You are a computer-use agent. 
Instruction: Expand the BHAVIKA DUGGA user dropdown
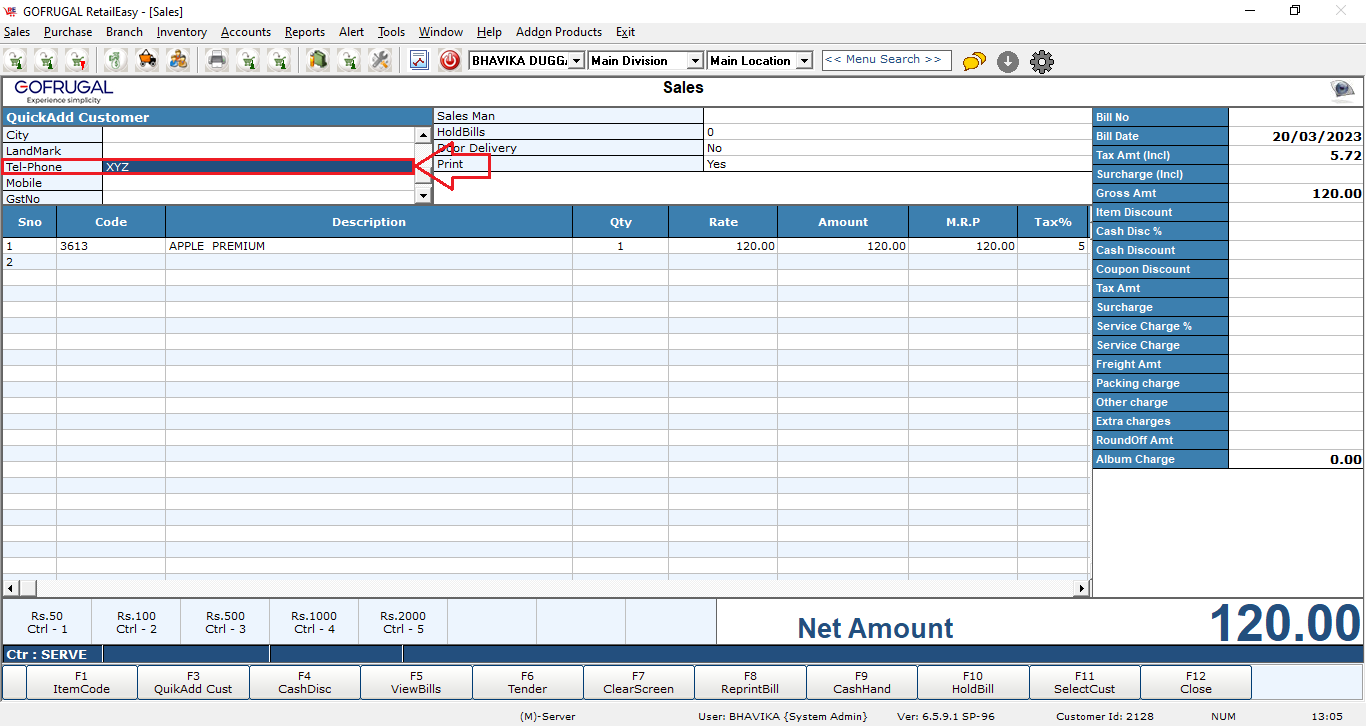[x=576, y=61]
